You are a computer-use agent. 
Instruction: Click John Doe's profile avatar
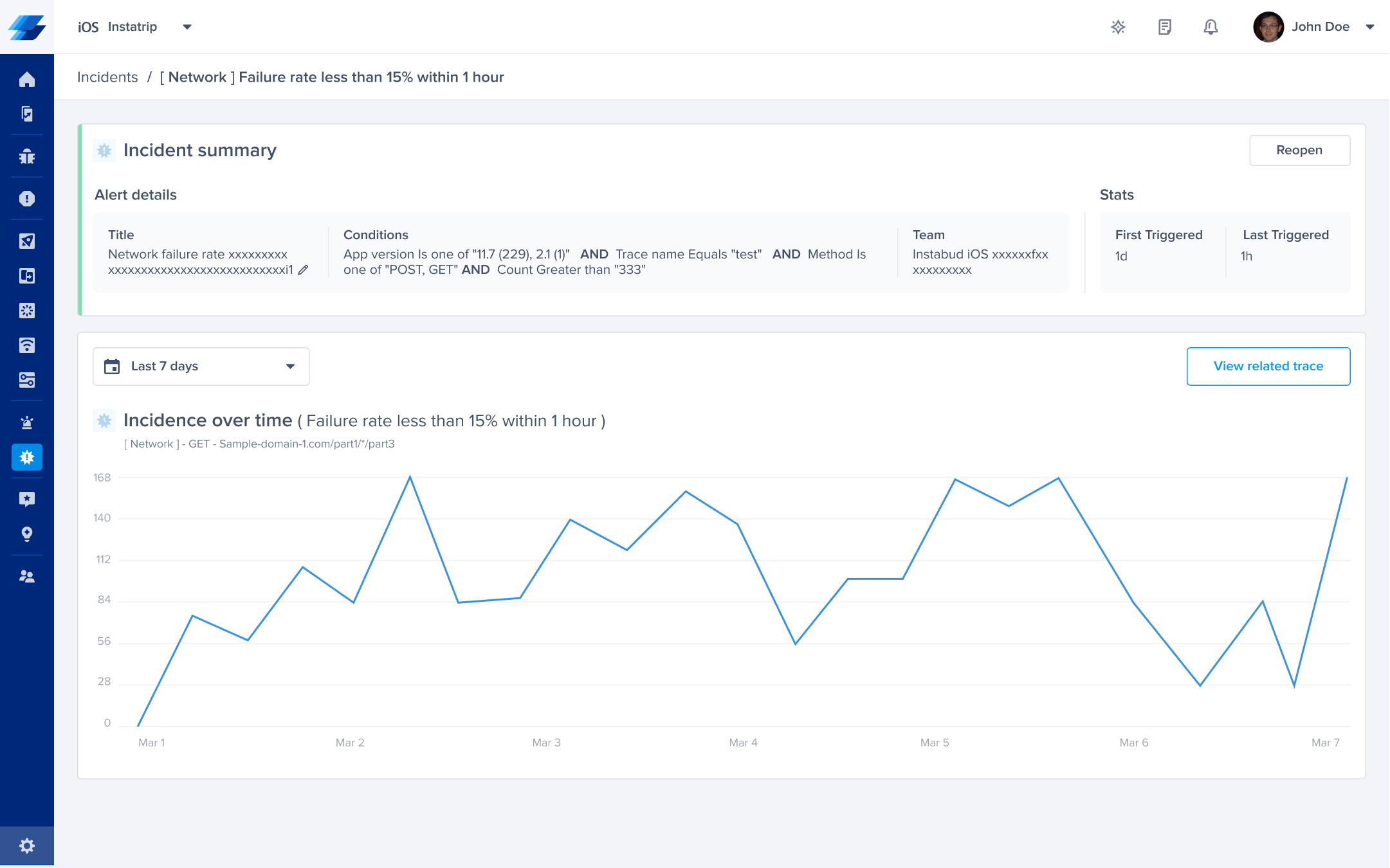[x=1268, y=27]
